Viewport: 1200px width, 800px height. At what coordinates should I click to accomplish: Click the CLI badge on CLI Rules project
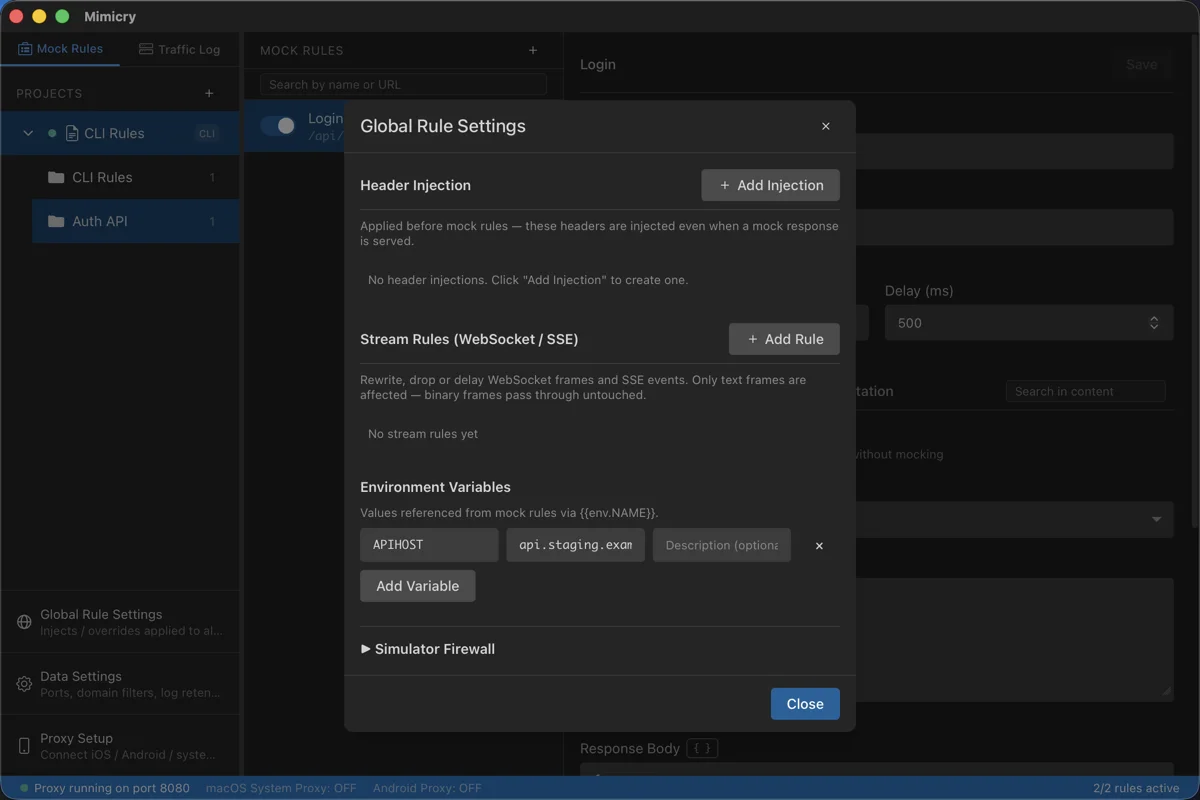[207, 133]
